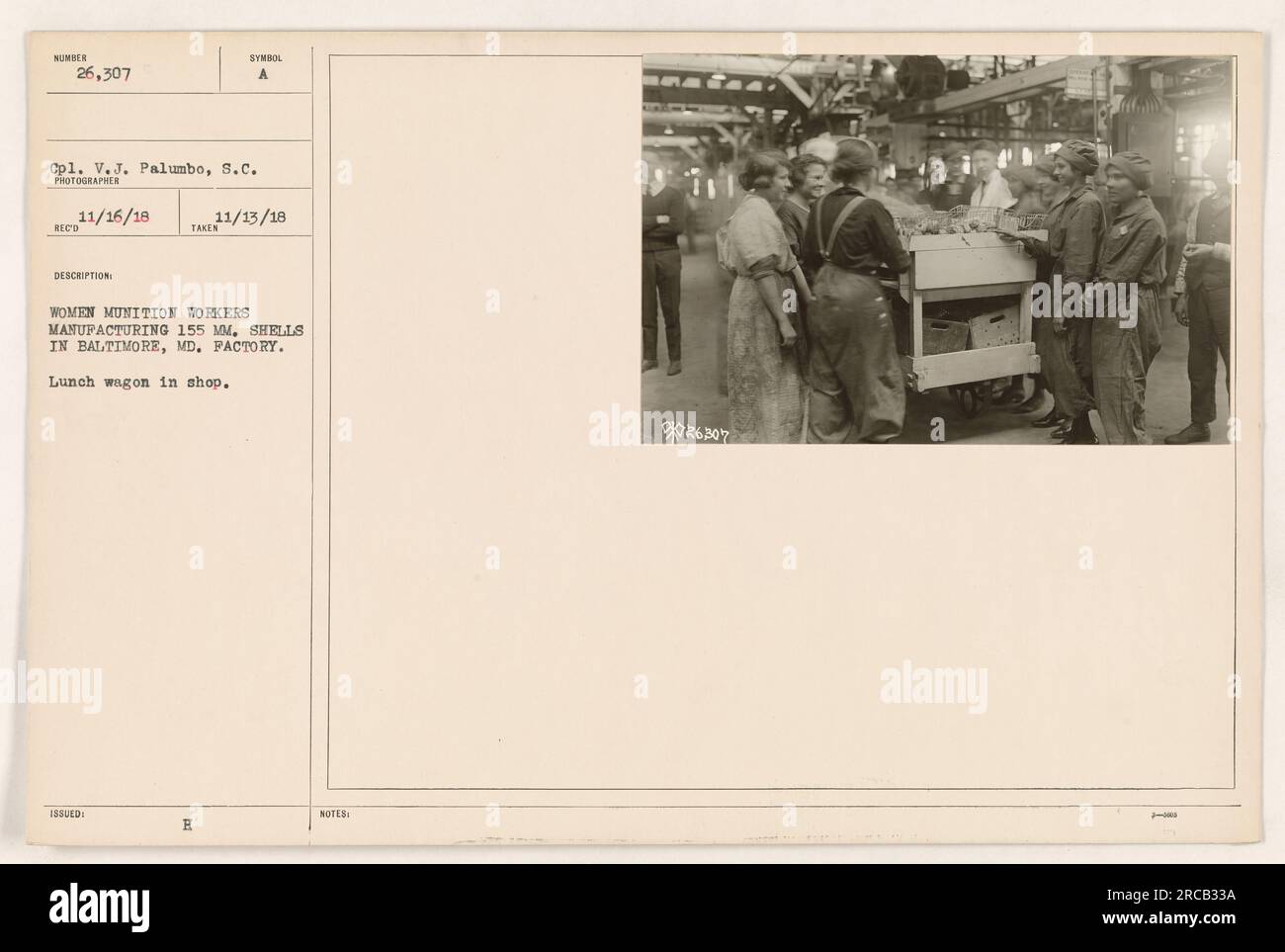Click the photographer name Cpl. V.J. Palumbo

point(154,169)
